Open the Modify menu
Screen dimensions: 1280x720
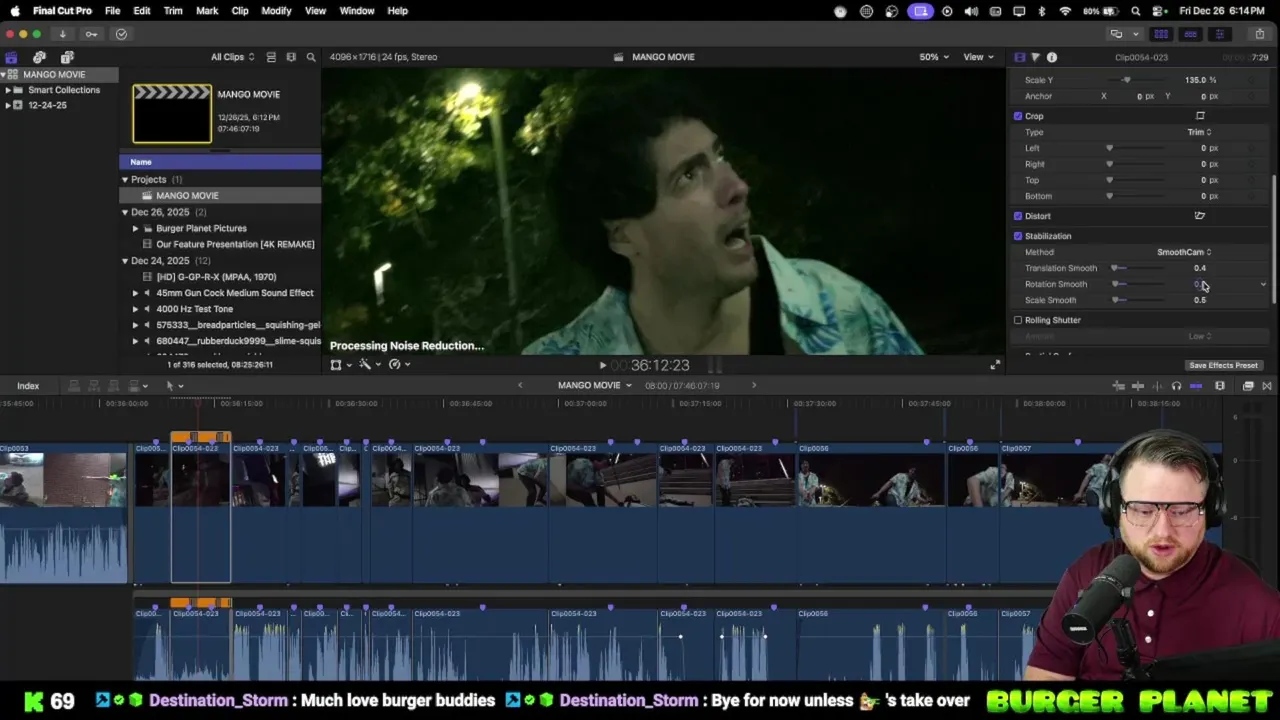[276, 11]
